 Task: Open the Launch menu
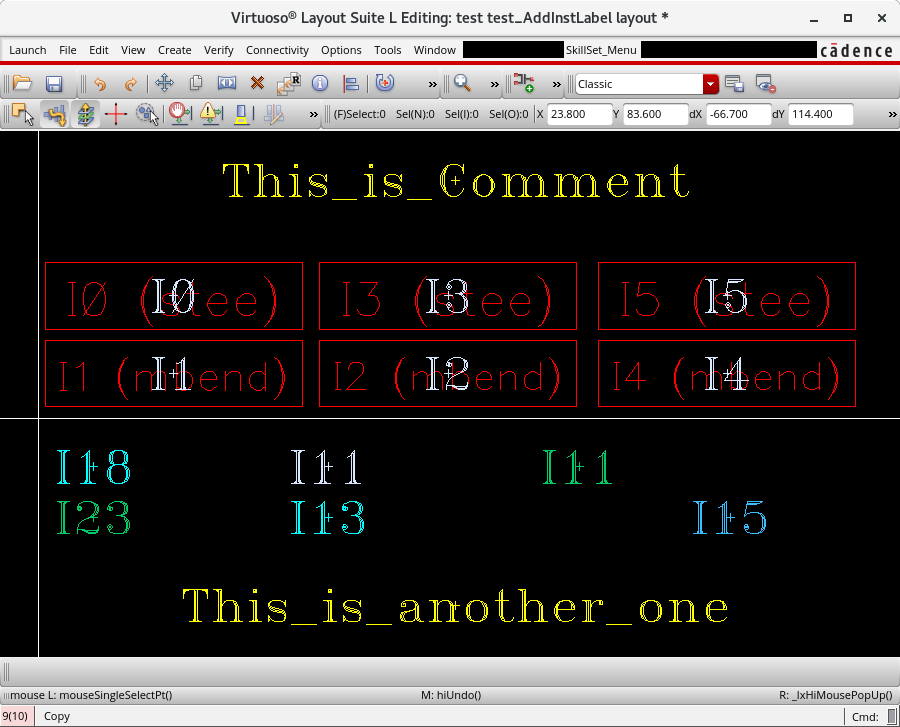point(28,50)
